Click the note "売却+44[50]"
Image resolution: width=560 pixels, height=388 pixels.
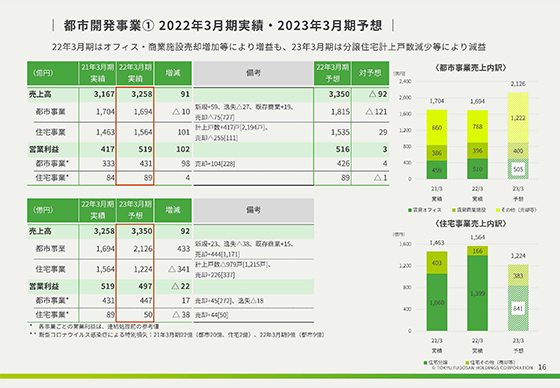[x=211, y=315]
